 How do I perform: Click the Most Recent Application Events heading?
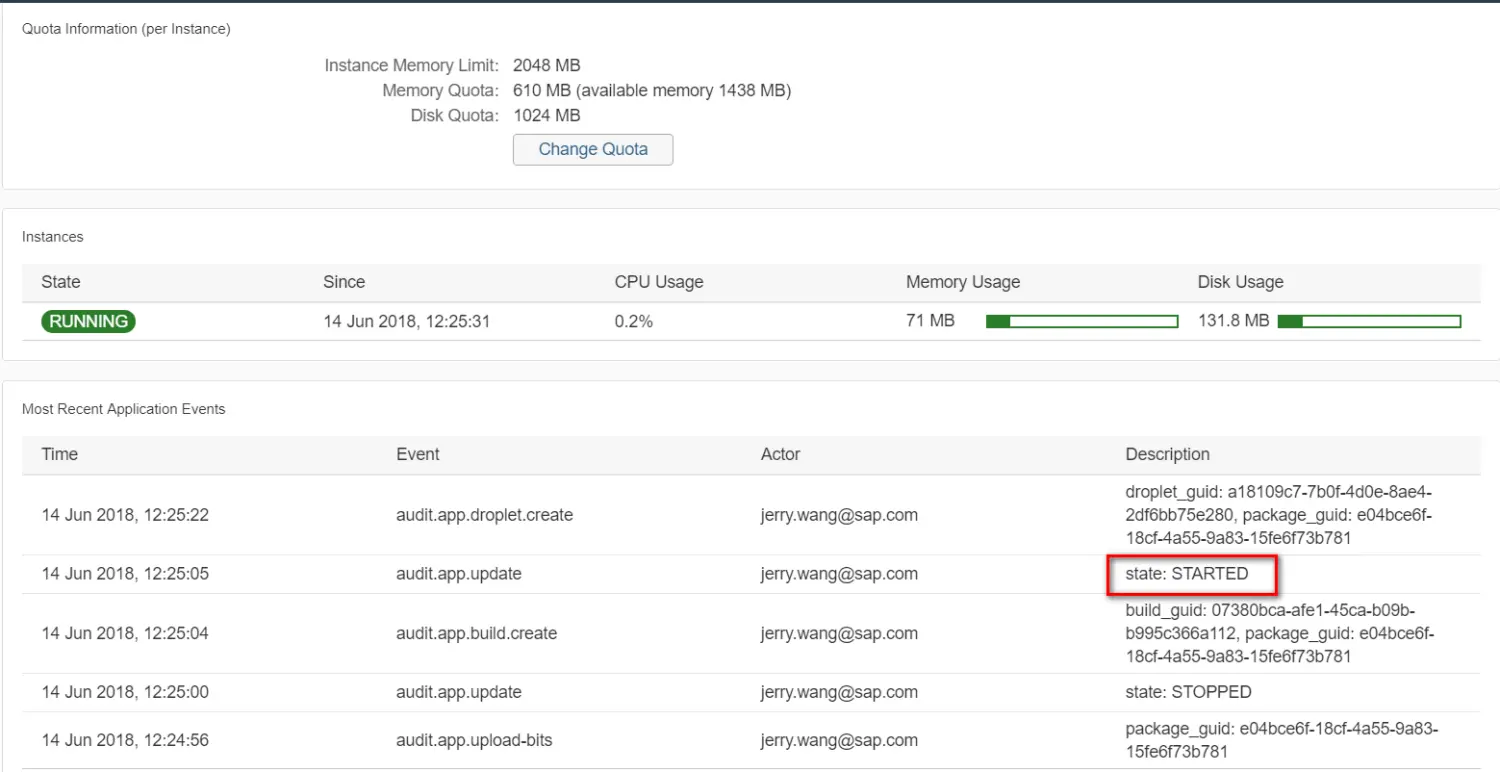124,409
